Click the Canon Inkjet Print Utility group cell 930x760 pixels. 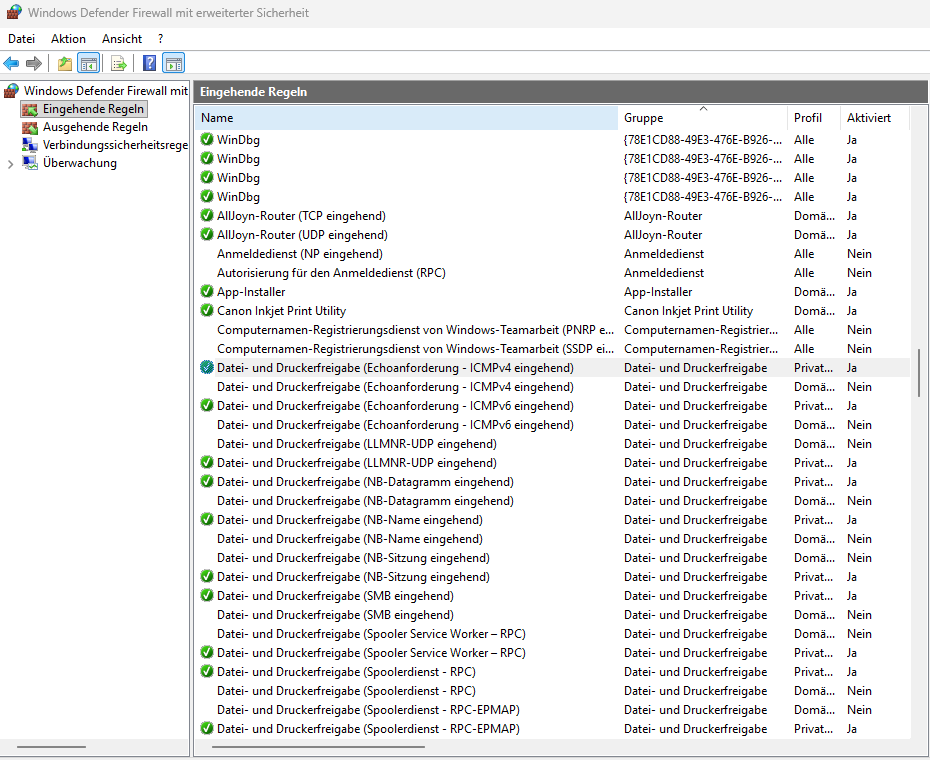click(x=688, y=311)
